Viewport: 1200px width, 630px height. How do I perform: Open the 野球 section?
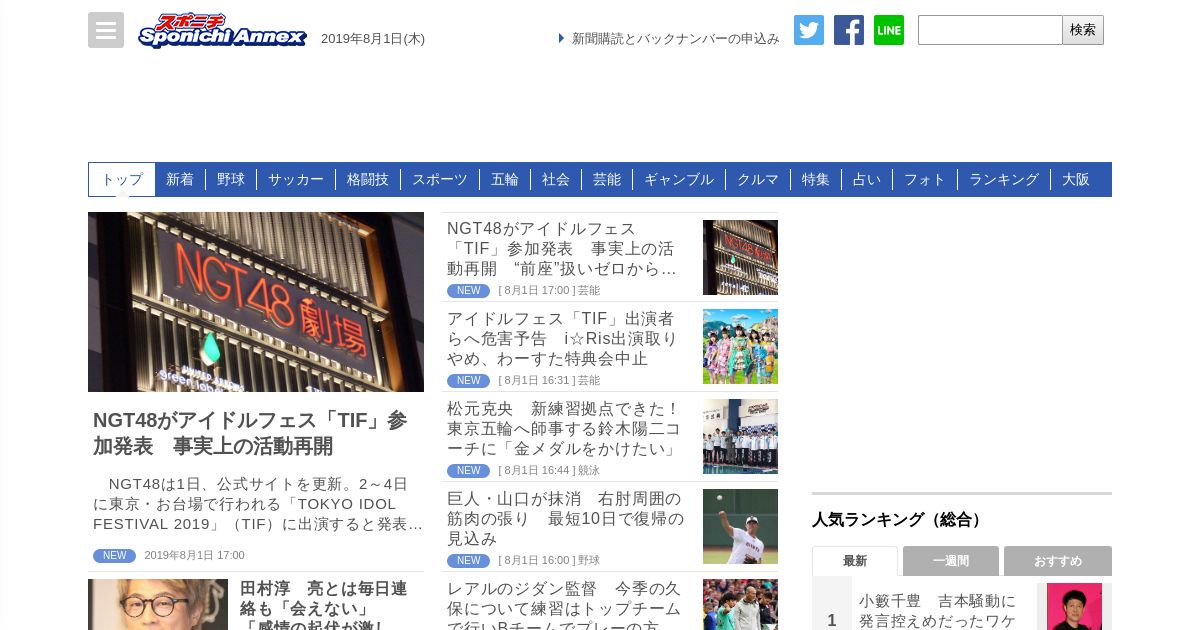[x=231, y=179]
